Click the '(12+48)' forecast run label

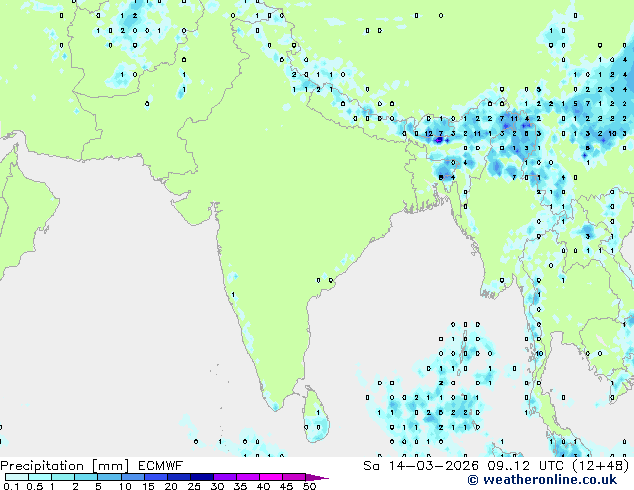click(x=601, y=466)
